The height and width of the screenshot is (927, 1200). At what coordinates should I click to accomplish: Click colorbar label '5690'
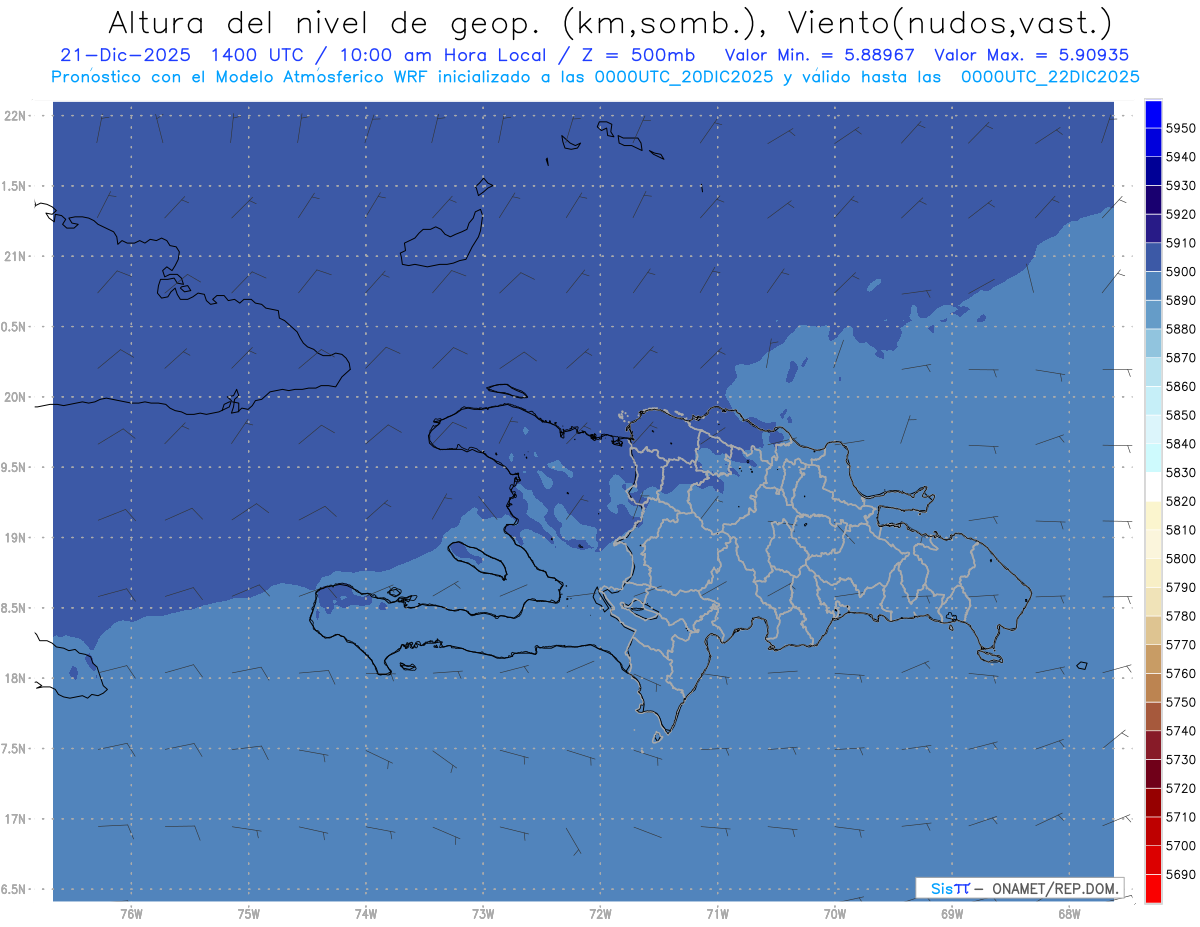click(x=1181, y=875)
